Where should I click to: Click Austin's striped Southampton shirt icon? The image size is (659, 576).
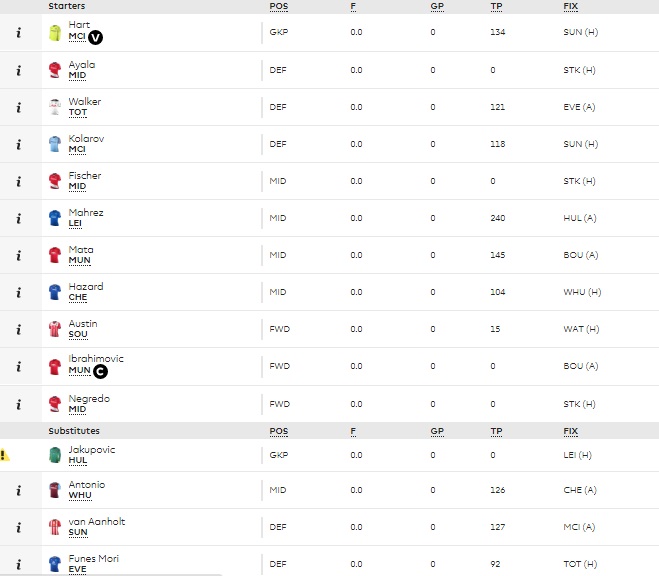coord(55,329)
